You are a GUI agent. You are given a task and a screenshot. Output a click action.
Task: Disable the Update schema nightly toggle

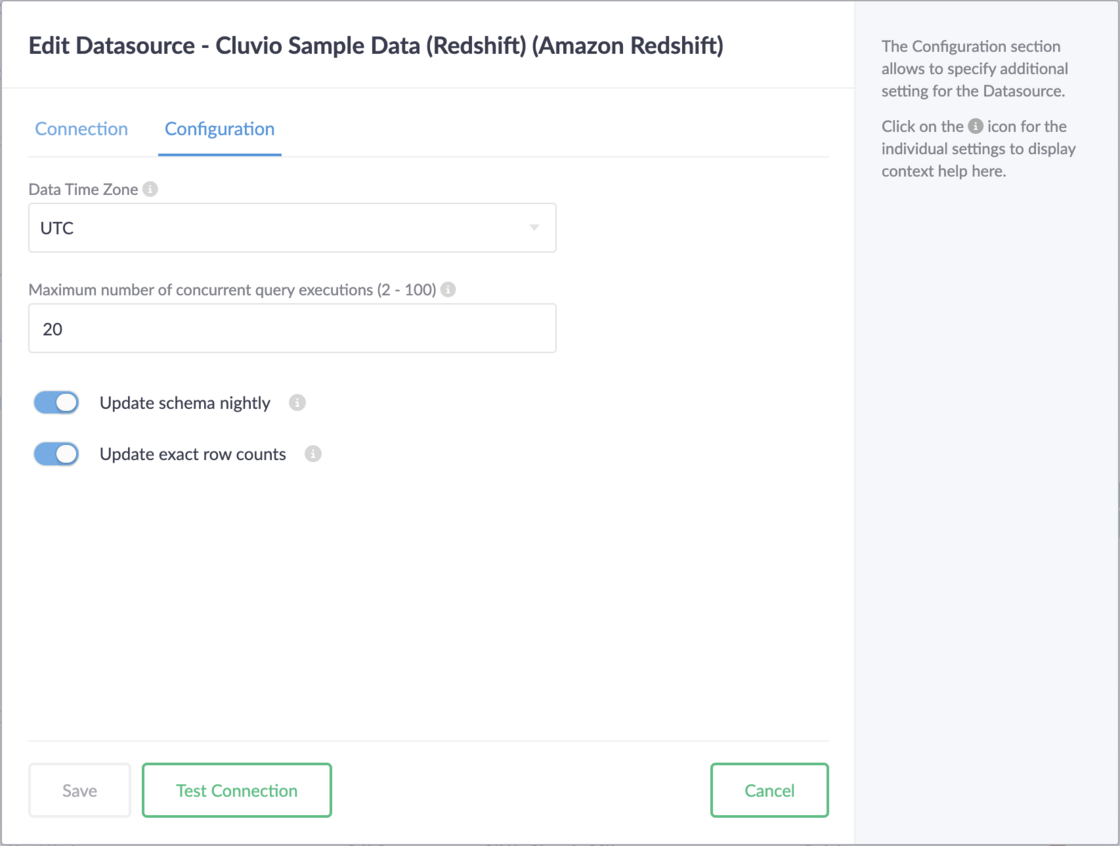56,402
